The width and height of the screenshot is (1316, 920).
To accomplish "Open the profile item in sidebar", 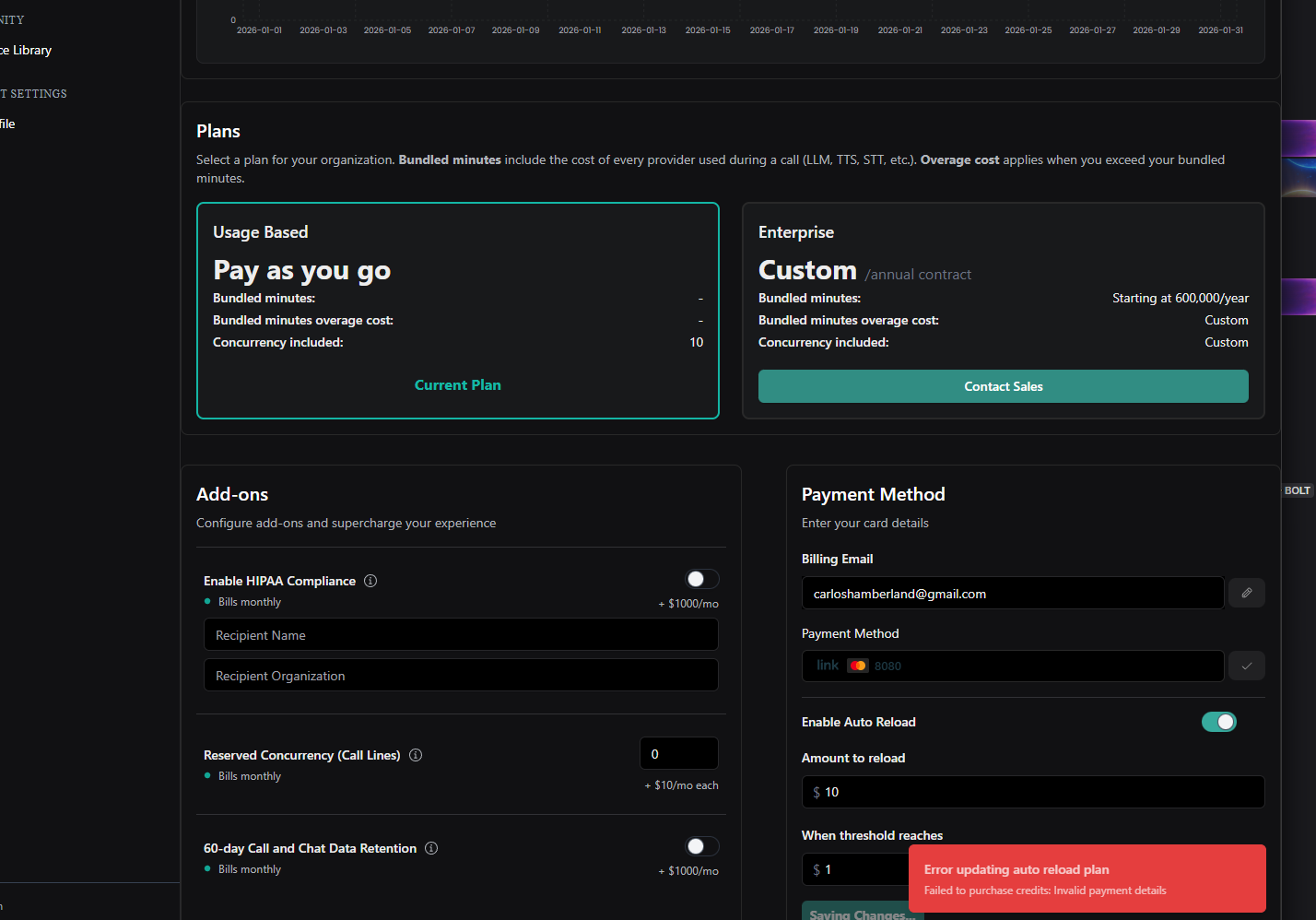I will tap(8, 124).
